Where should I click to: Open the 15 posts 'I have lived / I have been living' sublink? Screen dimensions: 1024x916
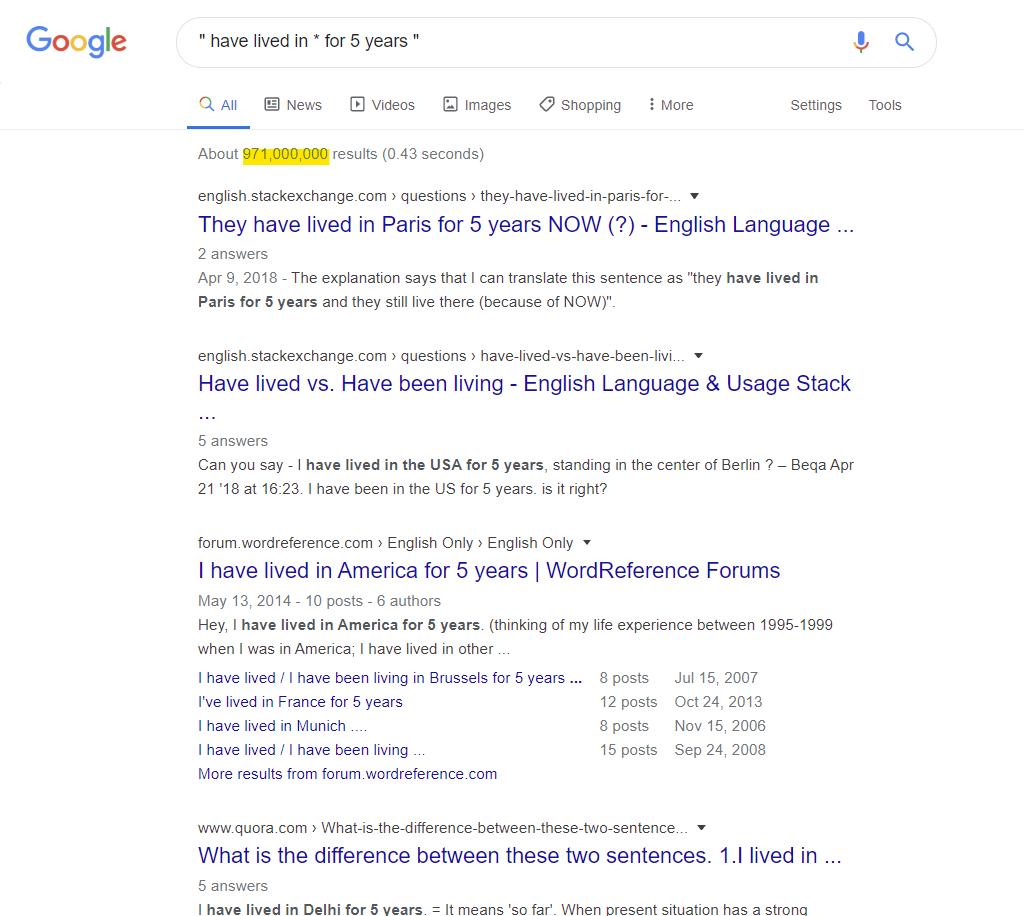pyautogui.click(x=311, y=750)
